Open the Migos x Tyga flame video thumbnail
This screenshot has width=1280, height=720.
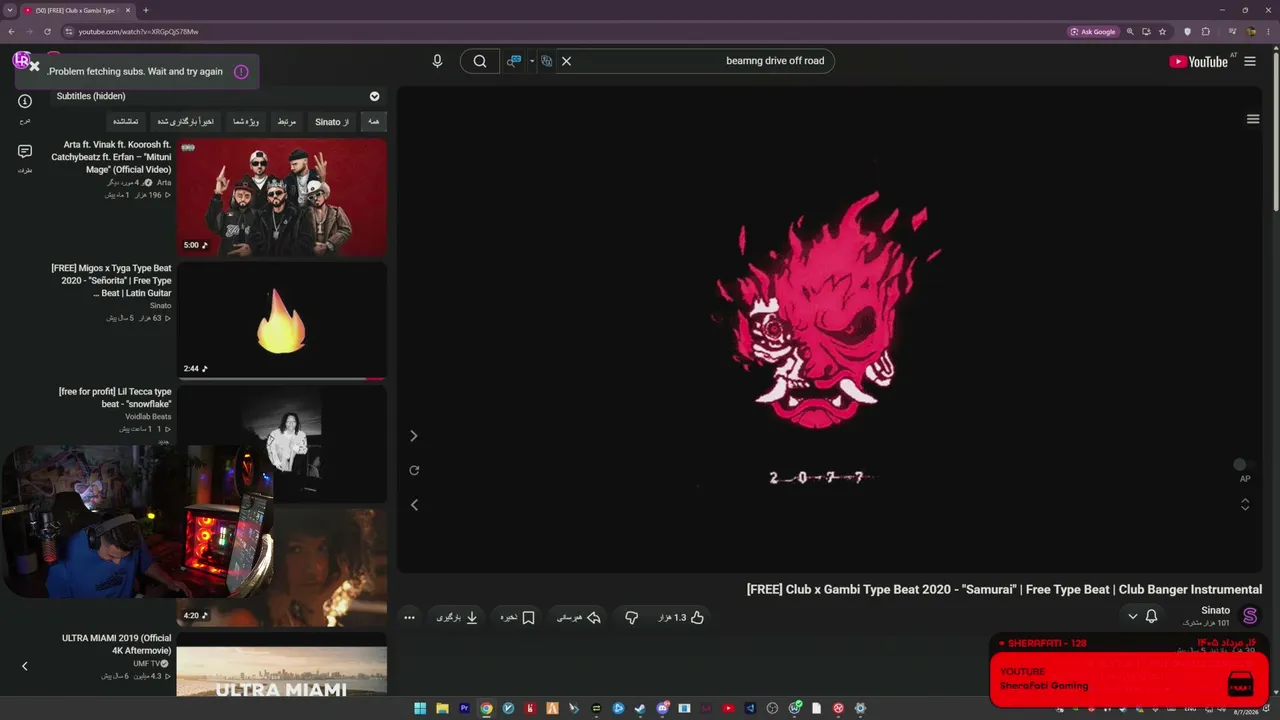282,321
